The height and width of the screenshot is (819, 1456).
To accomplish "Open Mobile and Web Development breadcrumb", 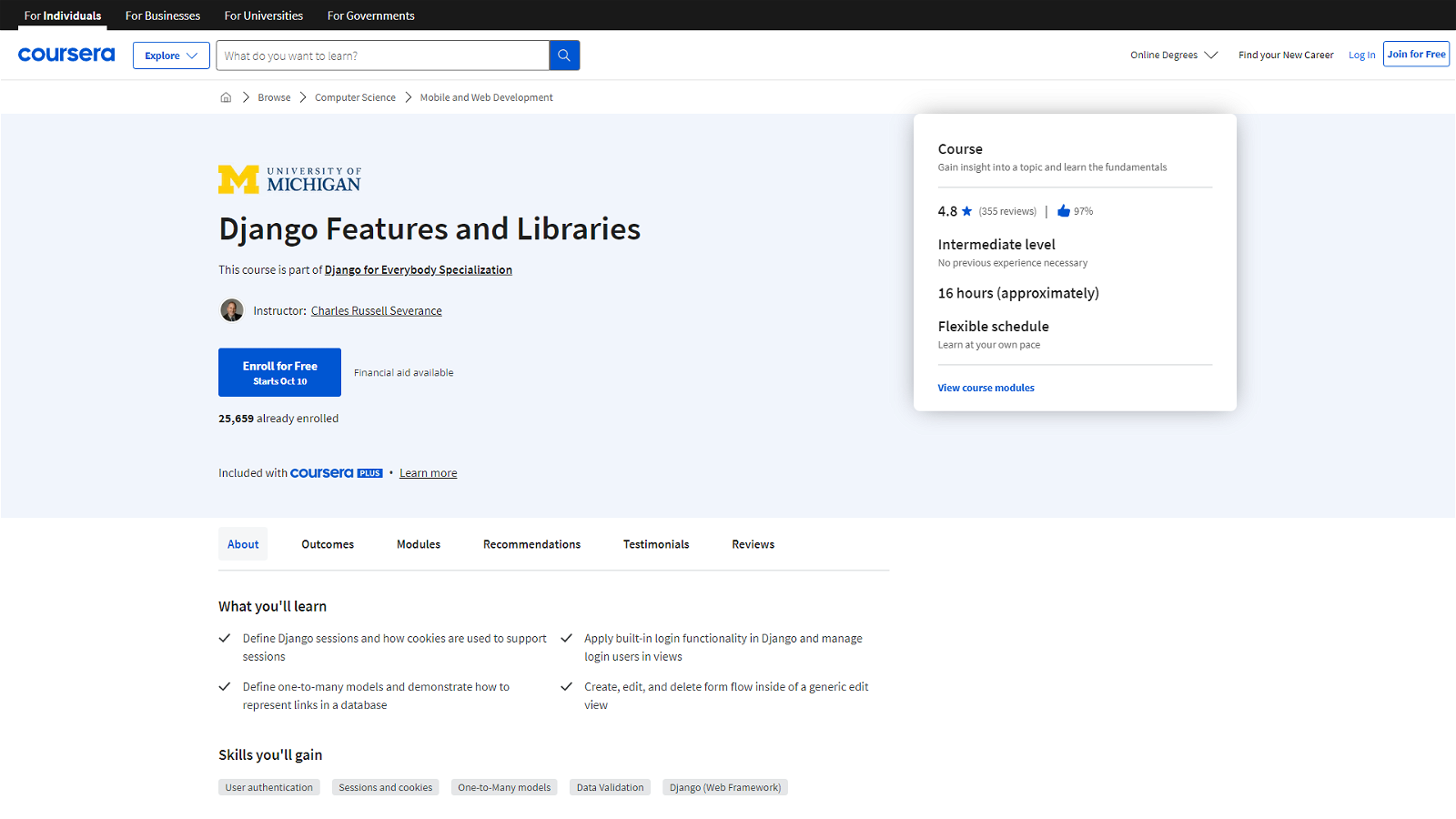I will [x=486, y=97].
